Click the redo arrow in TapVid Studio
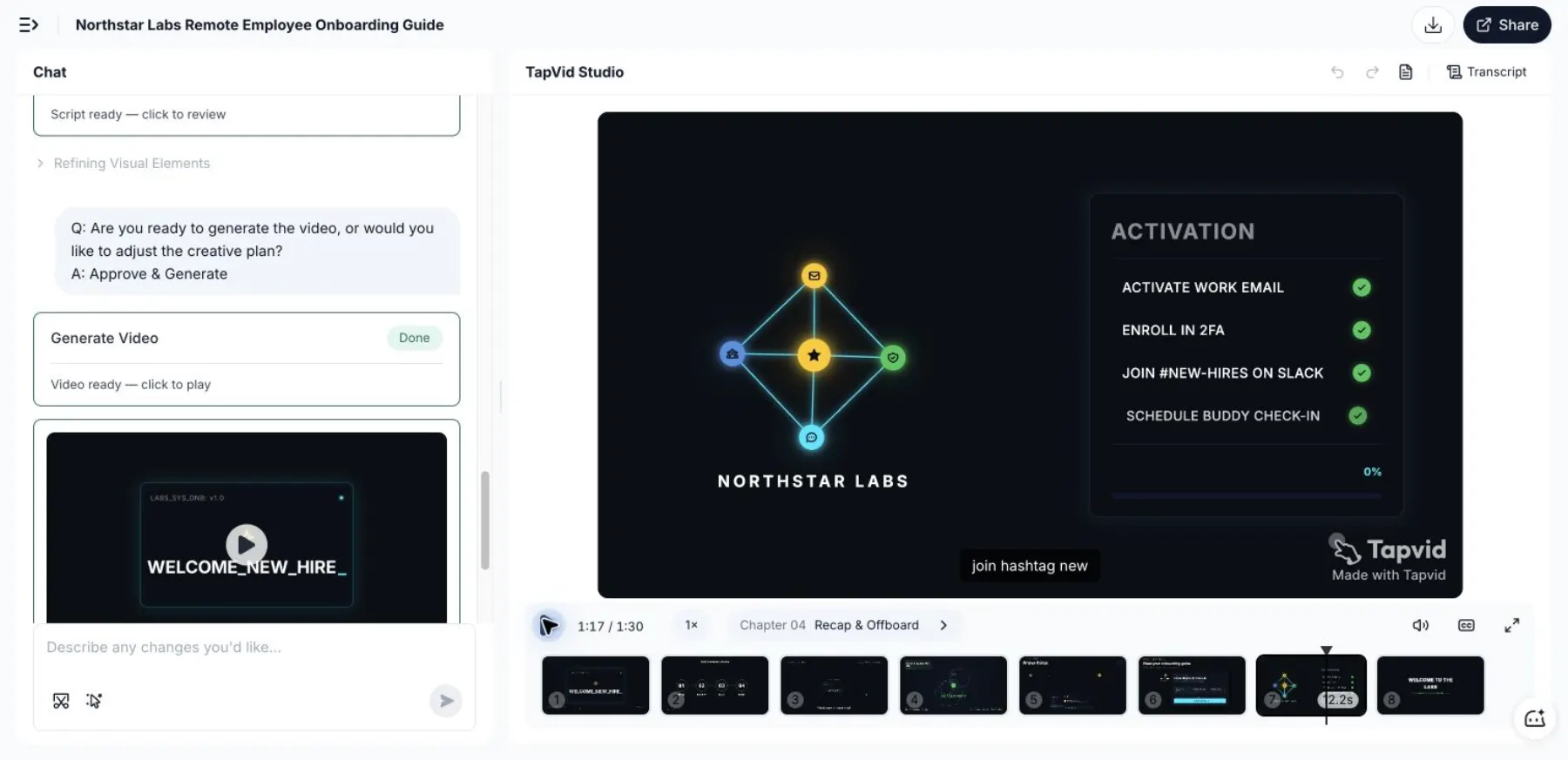The image size is (1568, 760). [1372, 72]
